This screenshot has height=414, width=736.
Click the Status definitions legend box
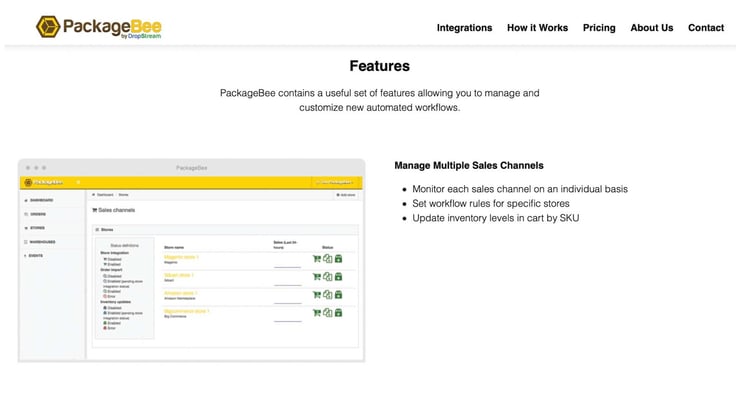[x=124, y=288]
